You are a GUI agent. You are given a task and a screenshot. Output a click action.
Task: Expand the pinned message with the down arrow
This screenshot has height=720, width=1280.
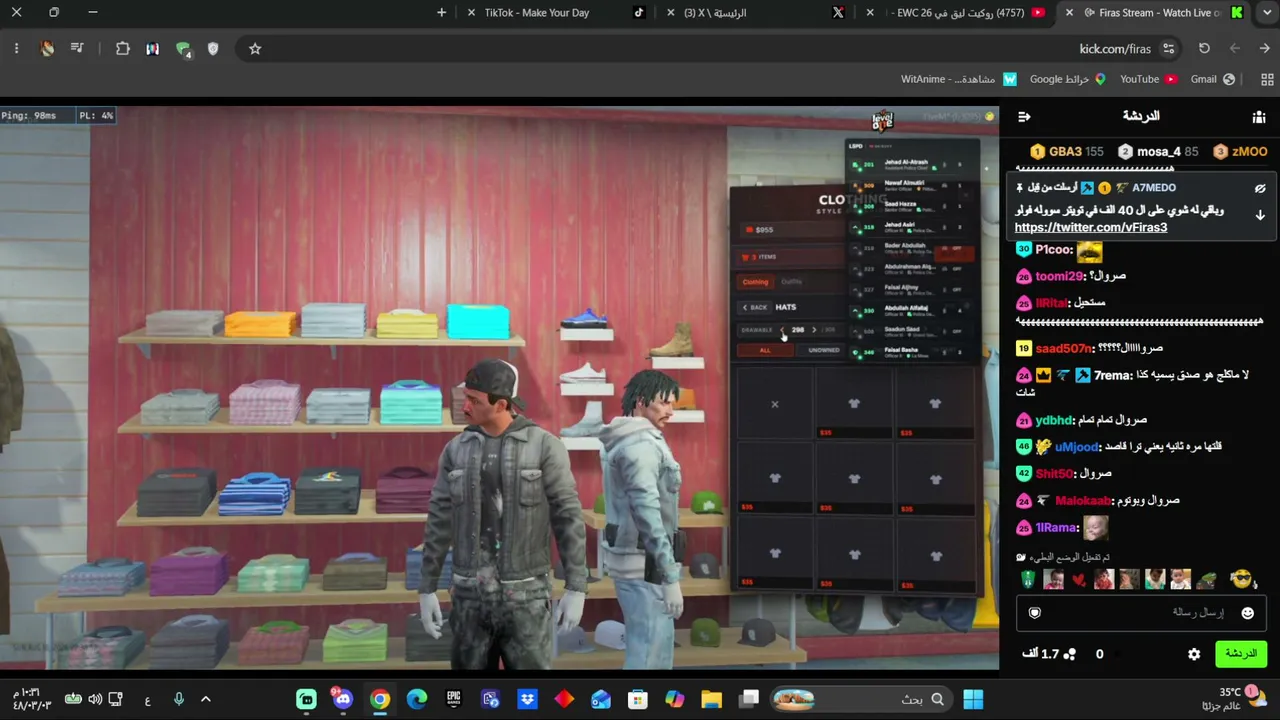pos(1260,215)
